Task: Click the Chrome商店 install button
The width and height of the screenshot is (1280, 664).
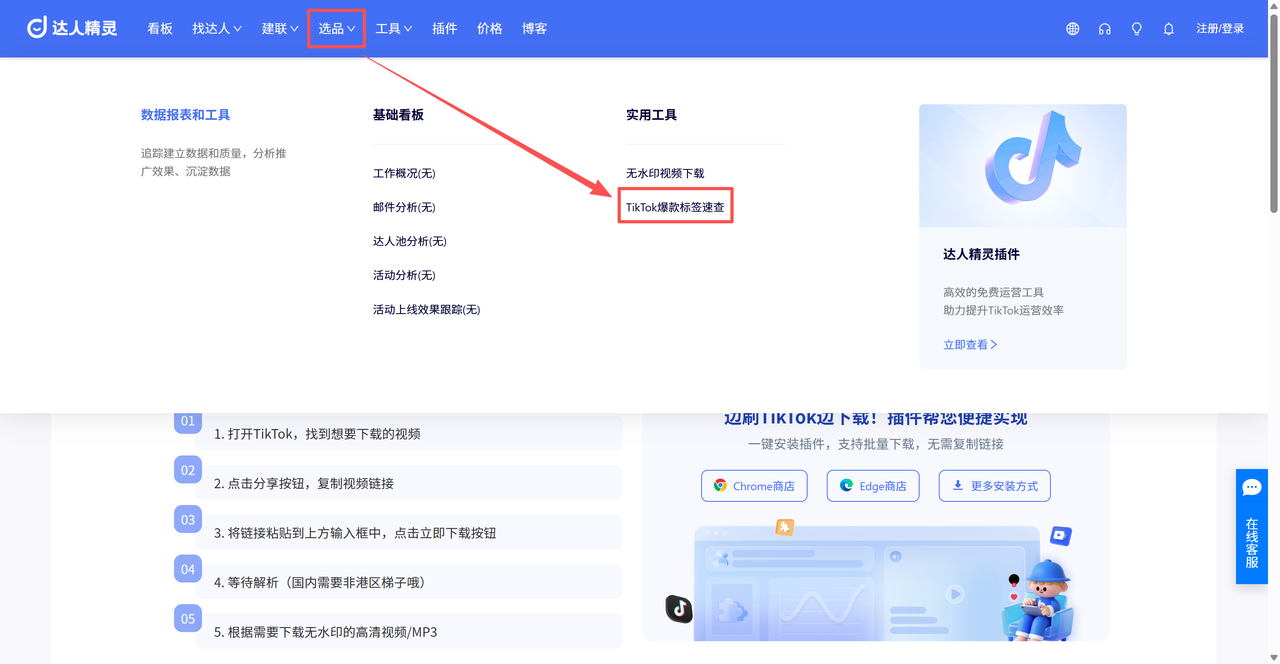Action: point(754,486)
